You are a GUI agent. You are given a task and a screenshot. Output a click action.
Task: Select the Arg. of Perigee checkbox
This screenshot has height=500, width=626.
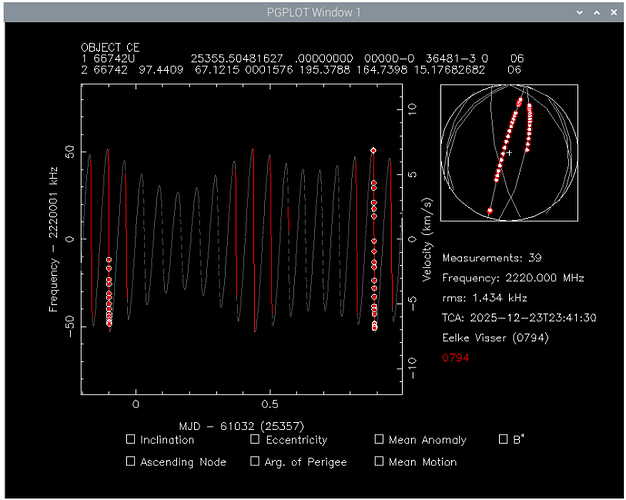coord(255,461)
